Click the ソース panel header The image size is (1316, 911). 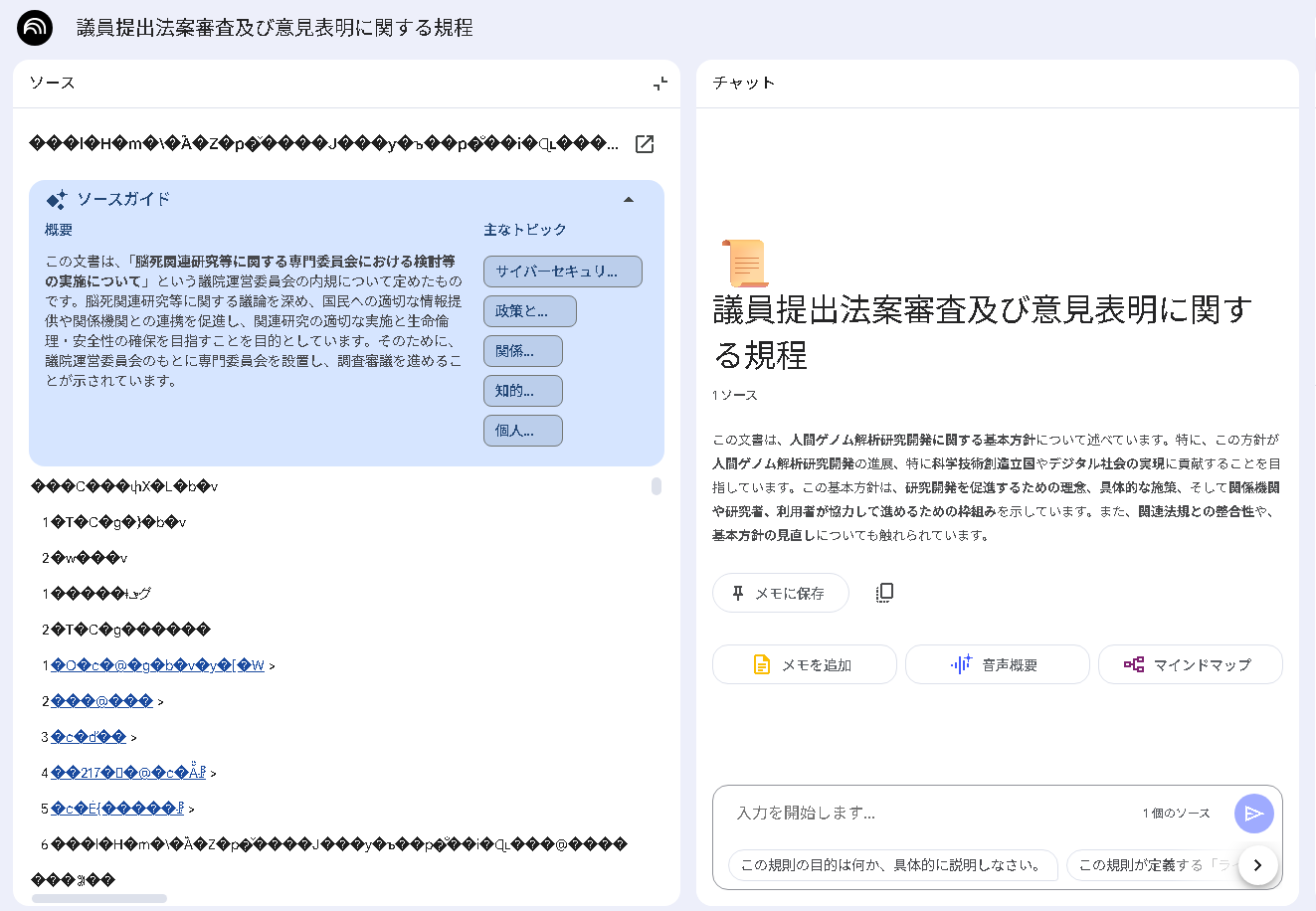coord(52,84)
